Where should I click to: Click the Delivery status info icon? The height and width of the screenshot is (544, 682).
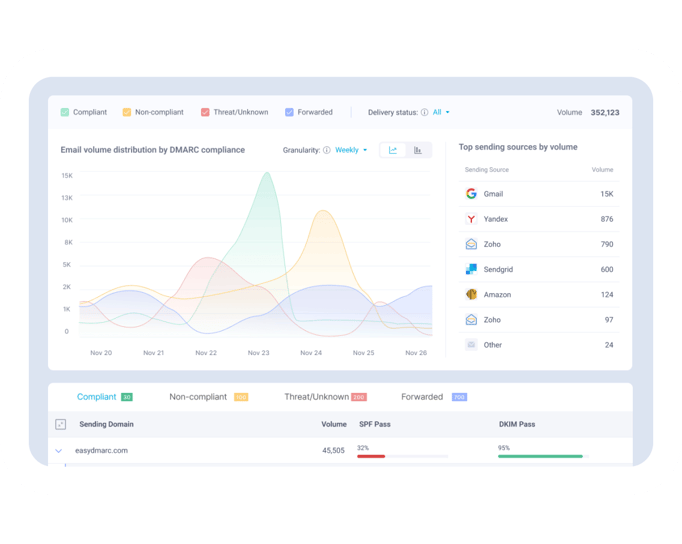(425, 112)
